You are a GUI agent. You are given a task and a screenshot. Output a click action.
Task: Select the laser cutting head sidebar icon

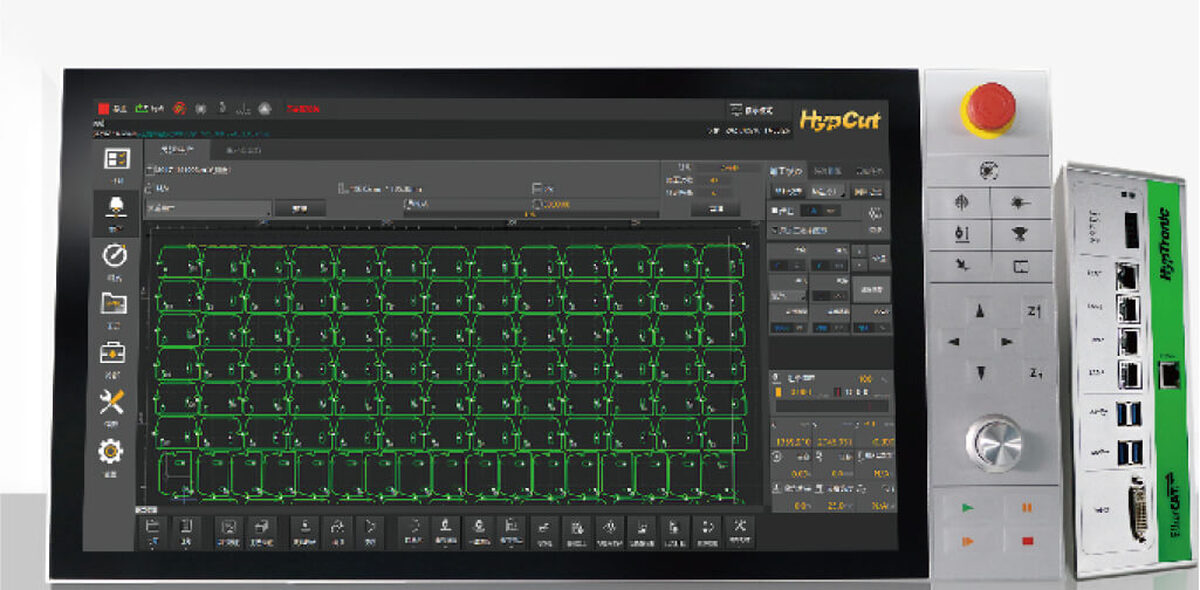[x=115, y=207]
